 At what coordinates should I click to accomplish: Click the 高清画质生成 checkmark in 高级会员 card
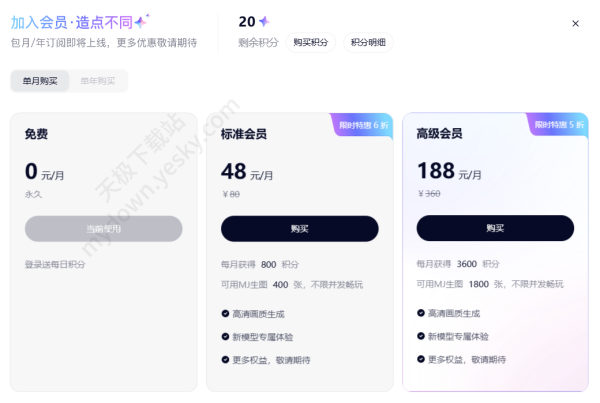click(421, 314)
